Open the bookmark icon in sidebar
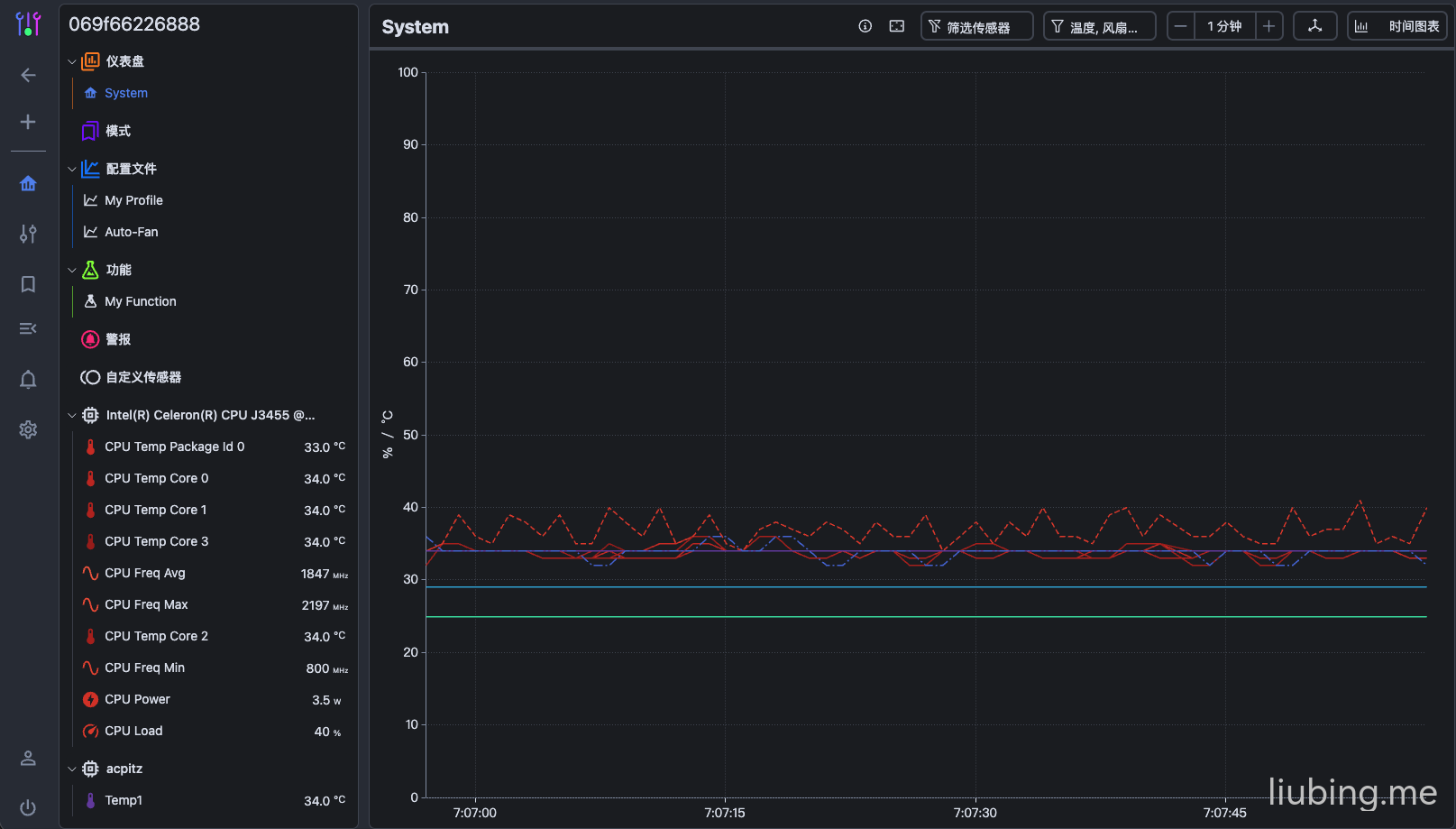 [x=28, y=284]
